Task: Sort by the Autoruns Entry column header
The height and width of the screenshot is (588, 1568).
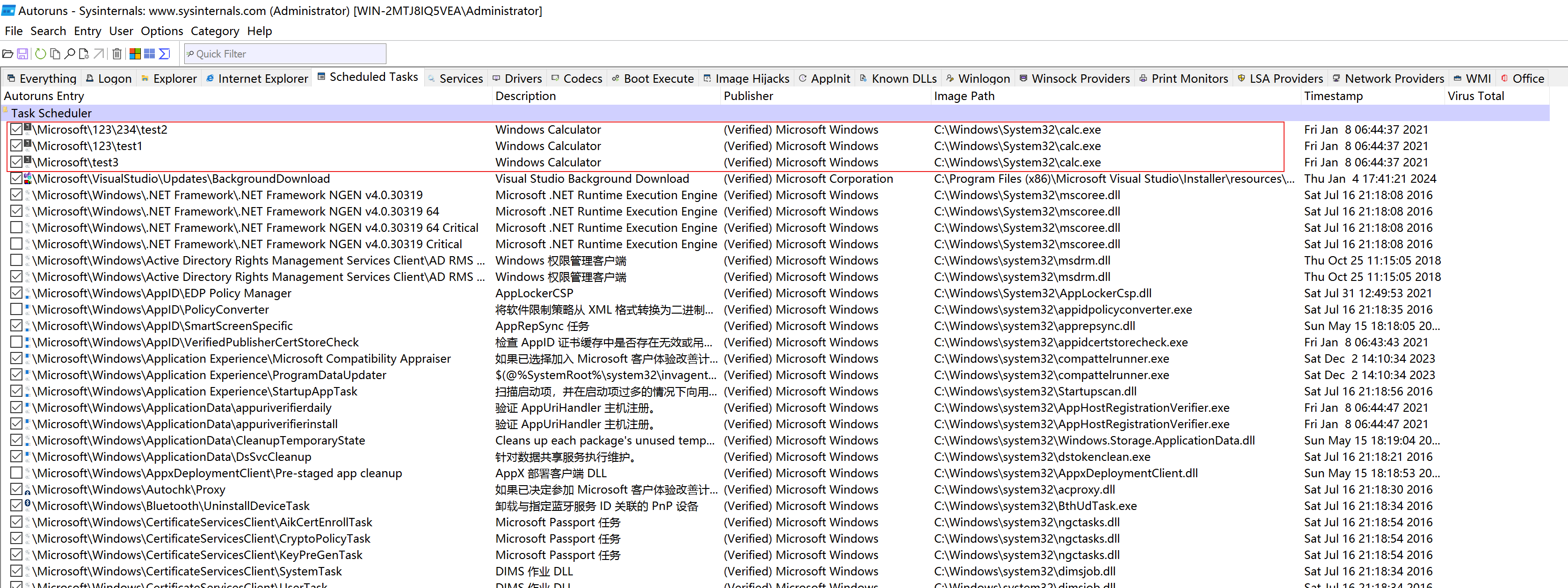Action: [x=246, y=96]
